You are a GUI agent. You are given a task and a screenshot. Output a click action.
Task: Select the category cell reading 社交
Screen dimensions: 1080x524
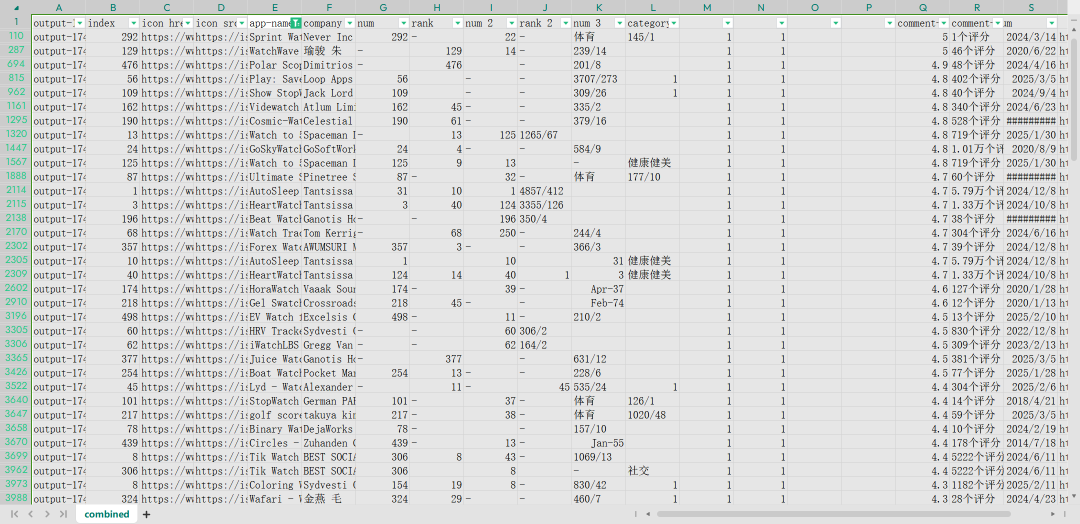coord(653,471)
